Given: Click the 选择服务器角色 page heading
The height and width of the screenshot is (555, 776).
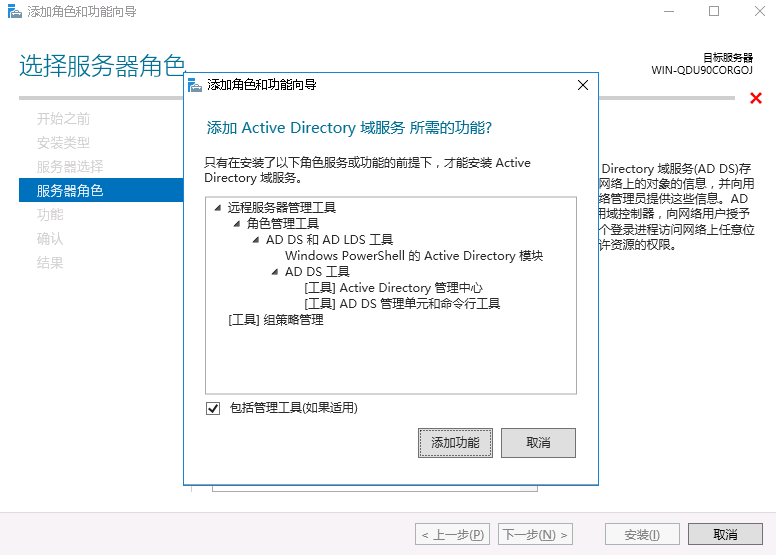Looking at the screenshot, I should pyautogui.click(x=102, y=66).
